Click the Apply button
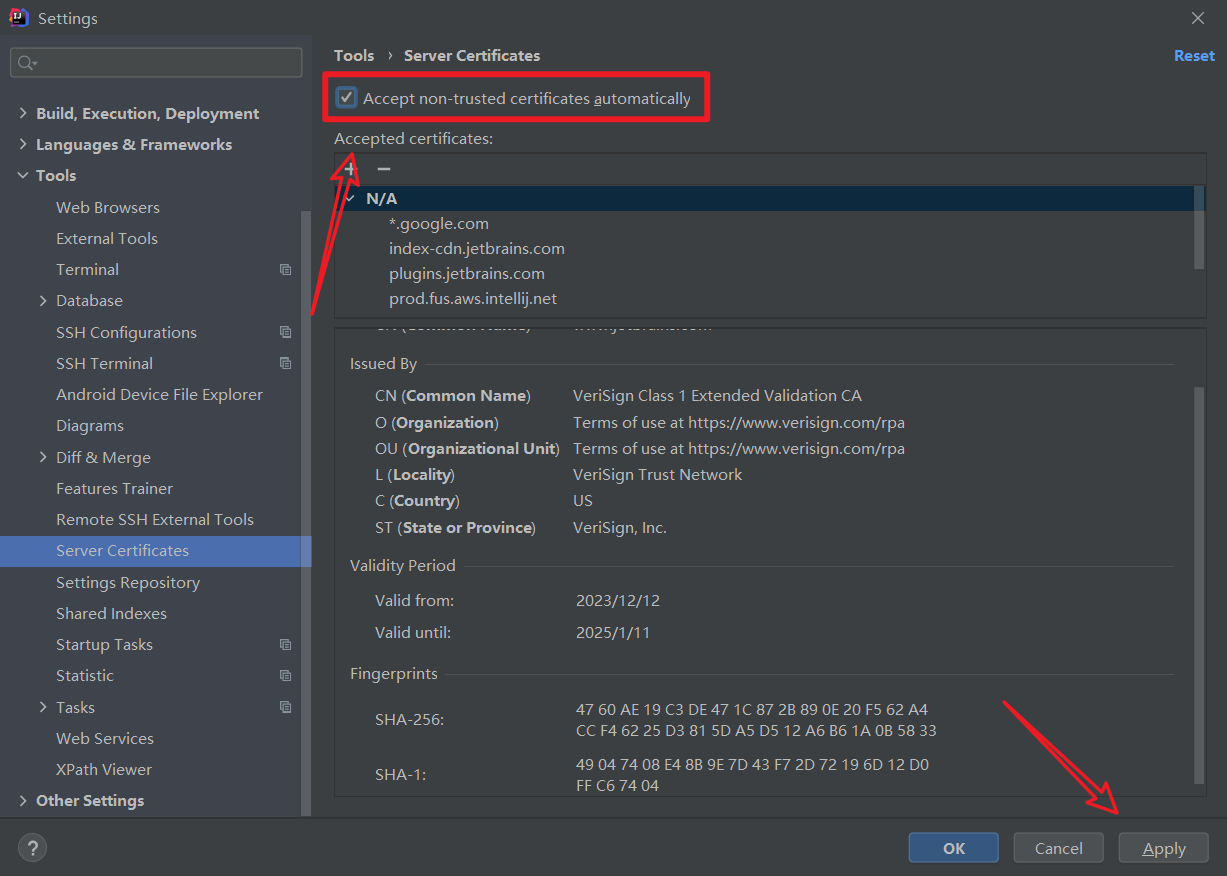 (x=1164, y=848)
